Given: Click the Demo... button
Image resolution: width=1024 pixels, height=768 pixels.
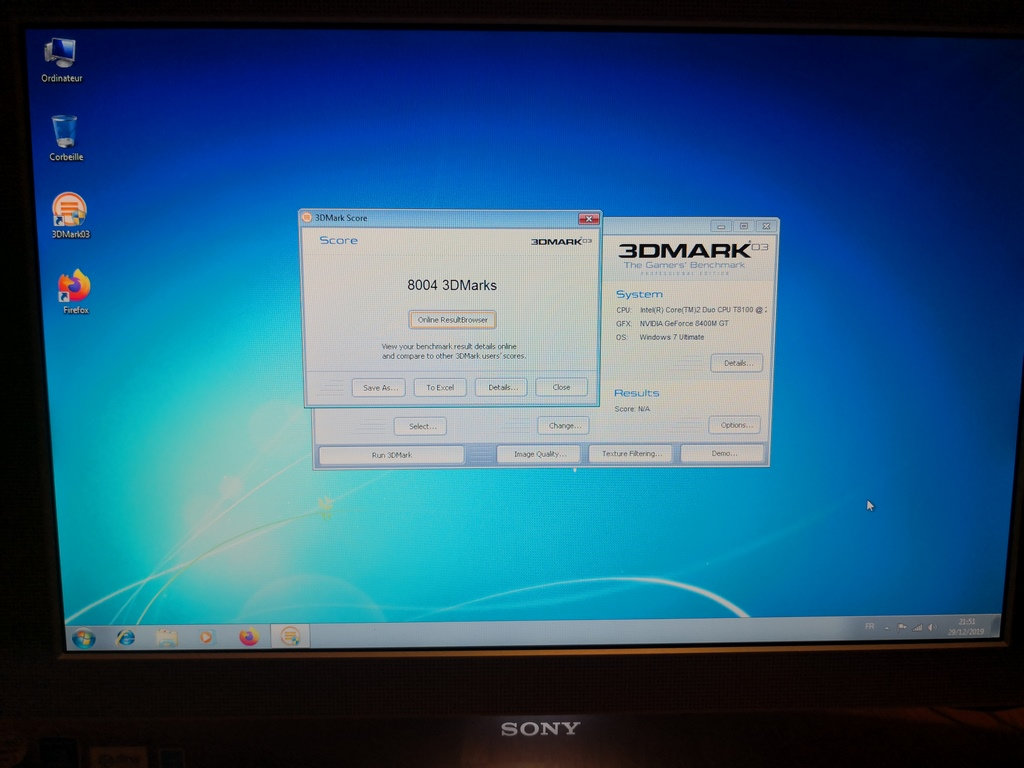Looking at the screenshot, I should click(722, 453).
